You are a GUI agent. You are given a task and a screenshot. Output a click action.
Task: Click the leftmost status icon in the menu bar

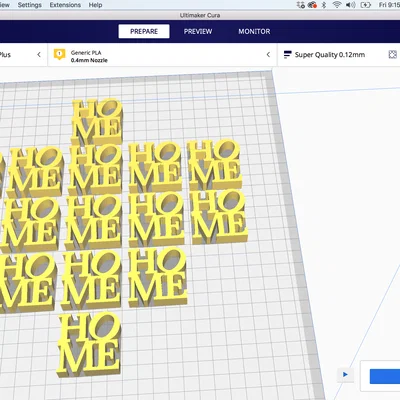click(301, 5)
